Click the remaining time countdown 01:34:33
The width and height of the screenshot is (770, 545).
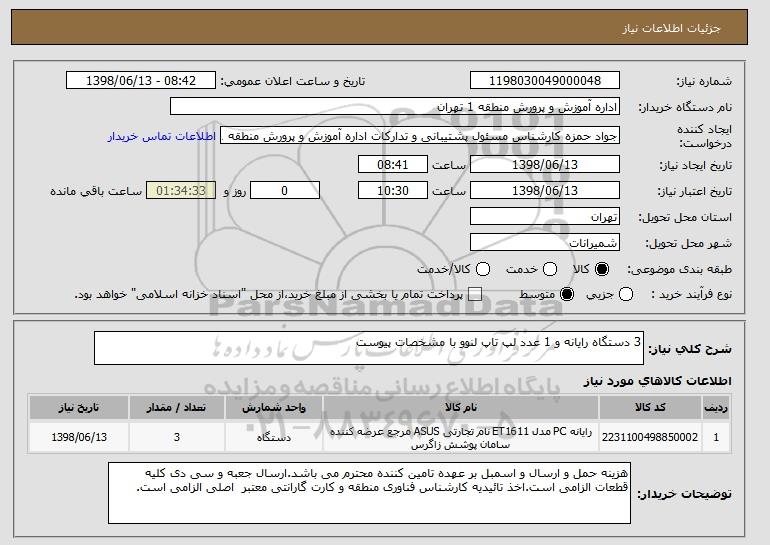(x=181, y=191)
